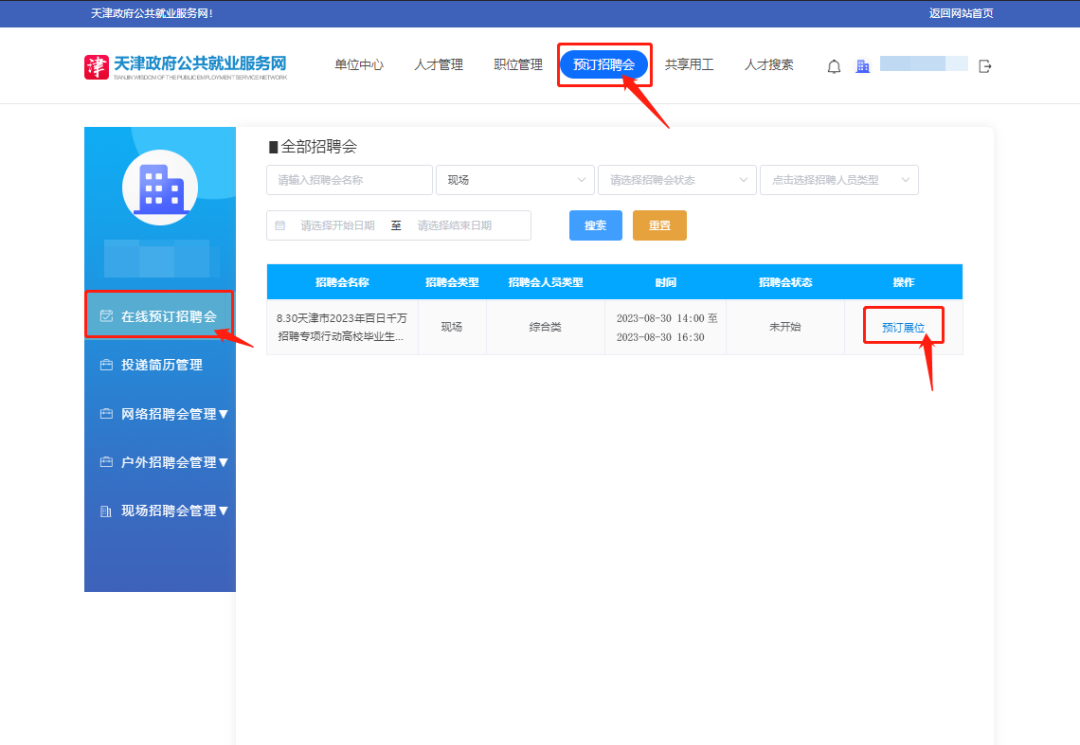Go to the 人才管理 menu
Screen dimensions: 1080x745
[439, 65]
